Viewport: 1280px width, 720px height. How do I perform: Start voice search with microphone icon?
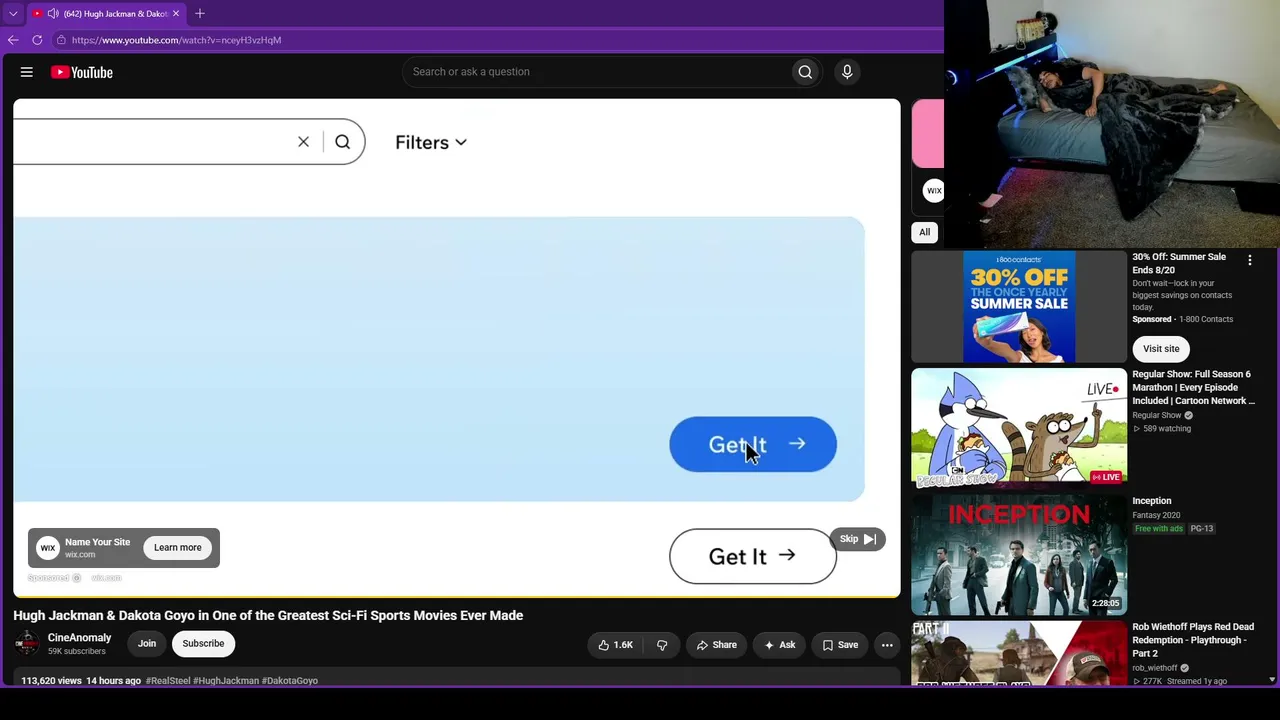pos(847,72)
